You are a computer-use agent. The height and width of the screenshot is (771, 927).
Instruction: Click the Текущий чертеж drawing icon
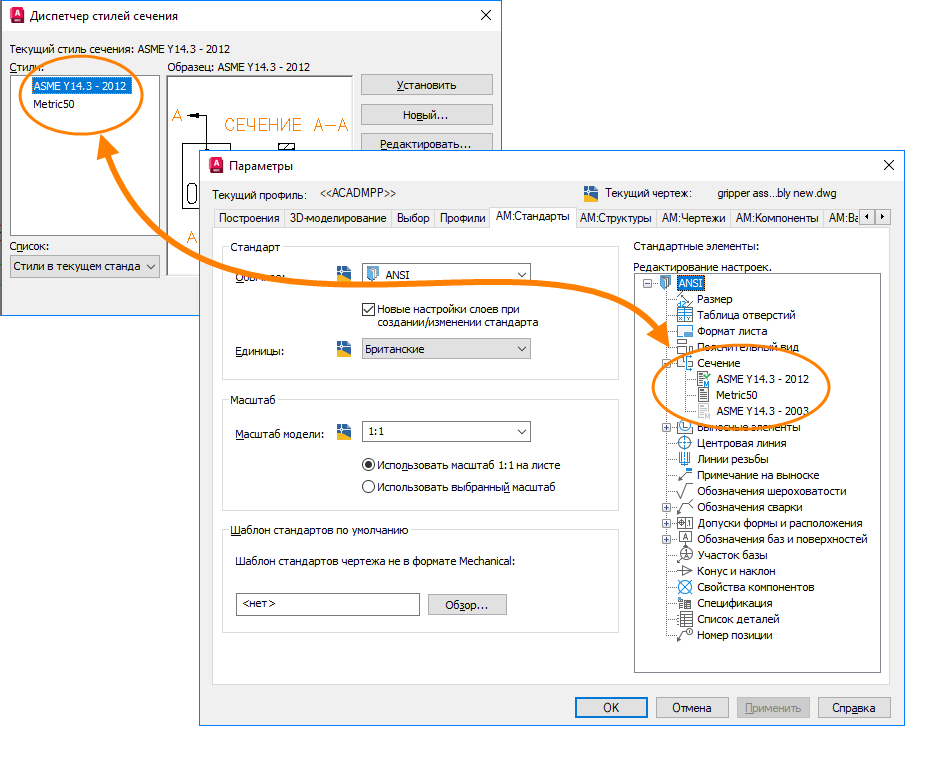[x=591, y=193]
